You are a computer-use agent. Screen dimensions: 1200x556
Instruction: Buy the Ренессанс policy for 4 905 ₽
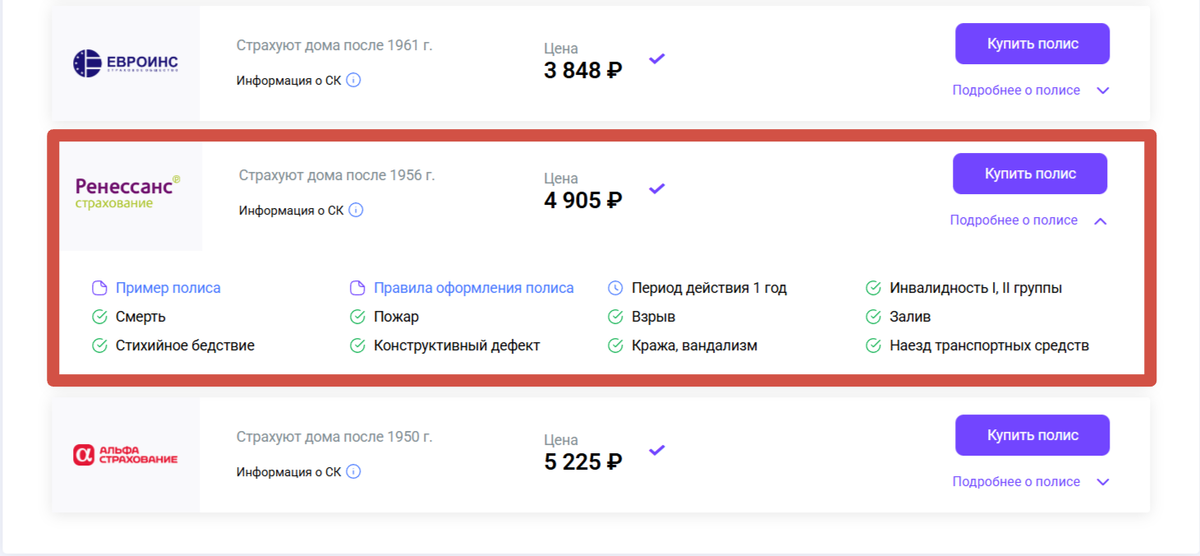coord(1030,174)
